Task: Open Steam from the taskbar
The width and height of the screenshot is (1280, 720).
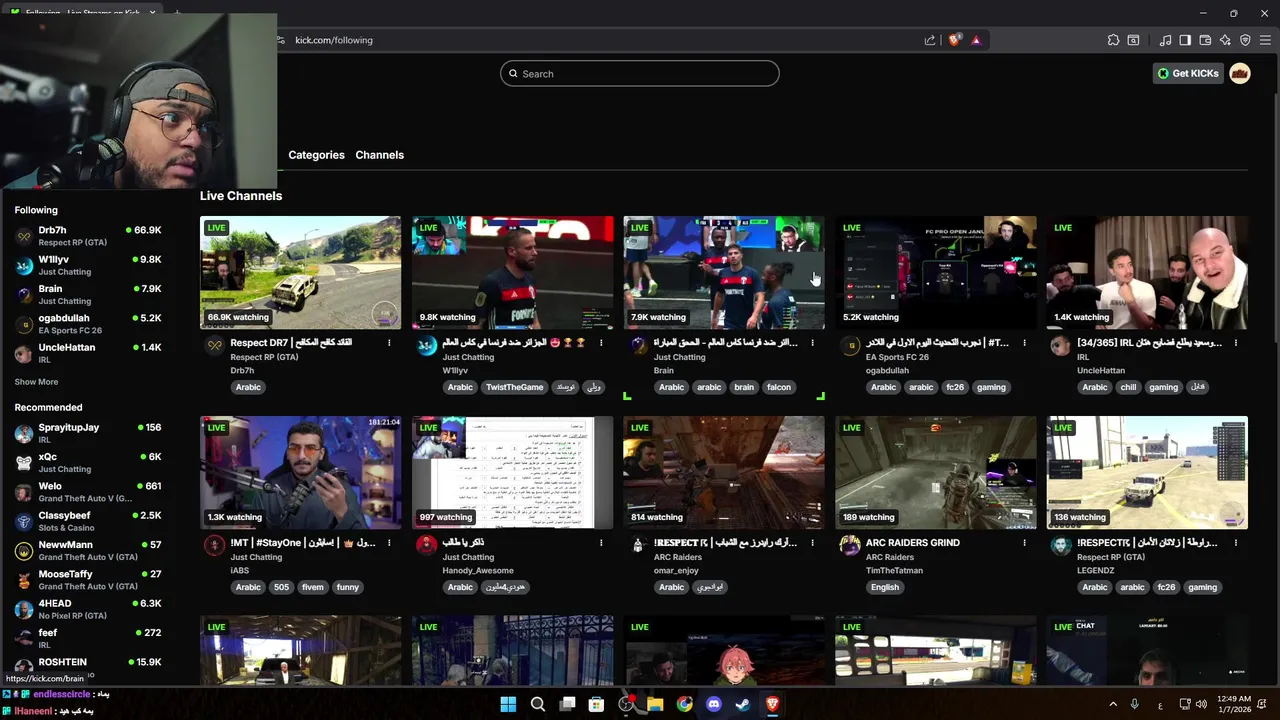Action: 743,704
